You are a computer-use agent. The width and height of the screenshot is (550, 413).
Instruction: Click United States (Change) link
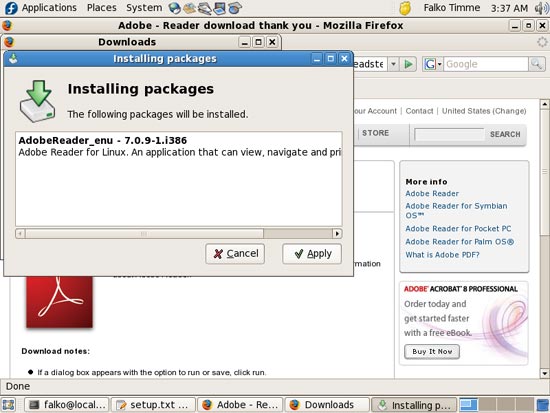pos(484,111)
